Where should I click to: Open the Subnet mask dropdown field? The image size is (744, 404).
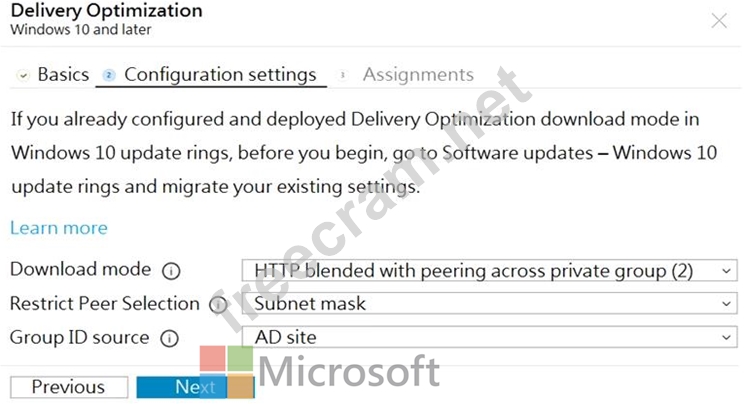pyautogui.click(x=489, y=303)
